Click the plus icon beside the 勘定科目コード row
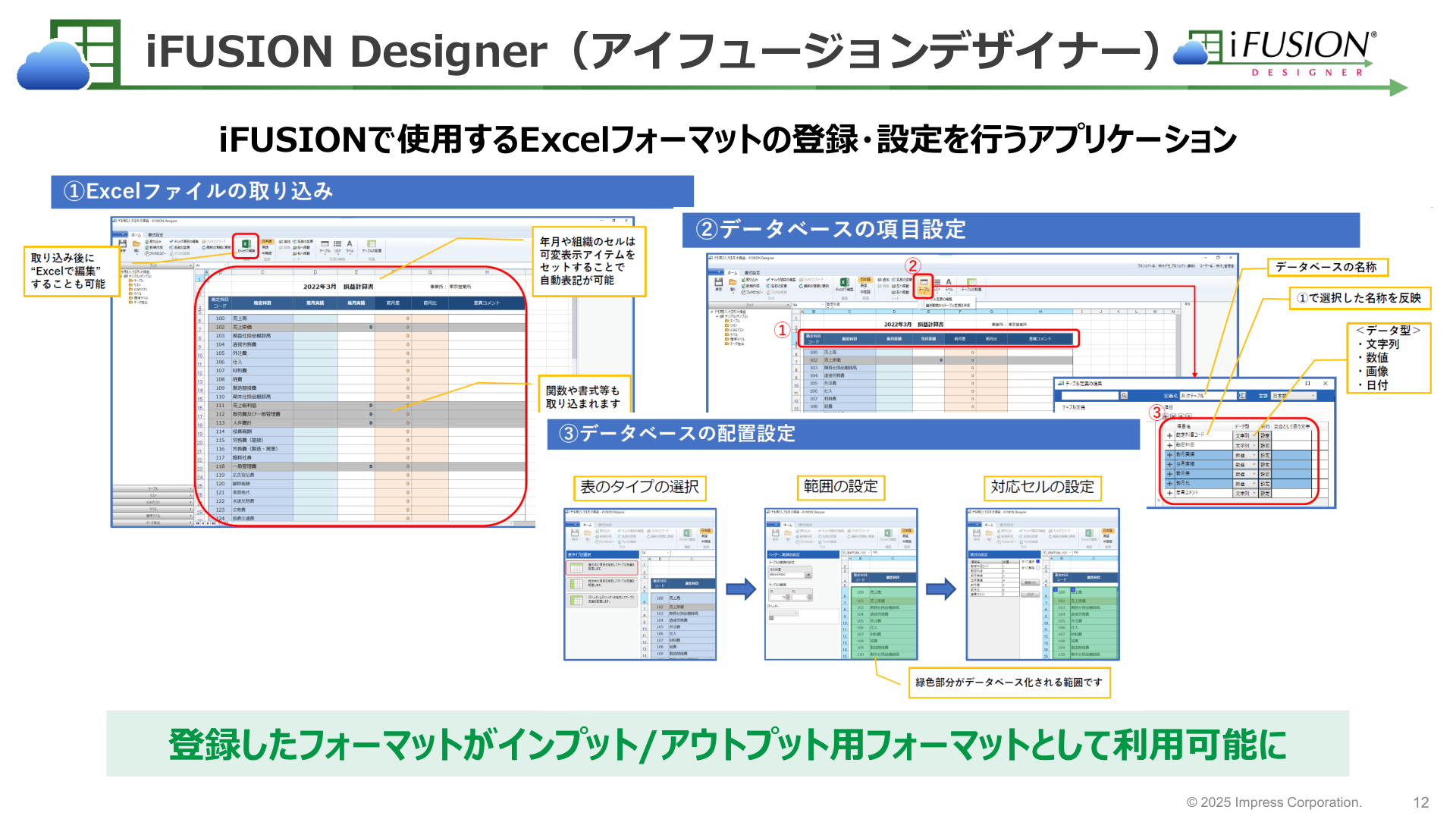Screen dimensions: 1456x819 (1169, 435)
